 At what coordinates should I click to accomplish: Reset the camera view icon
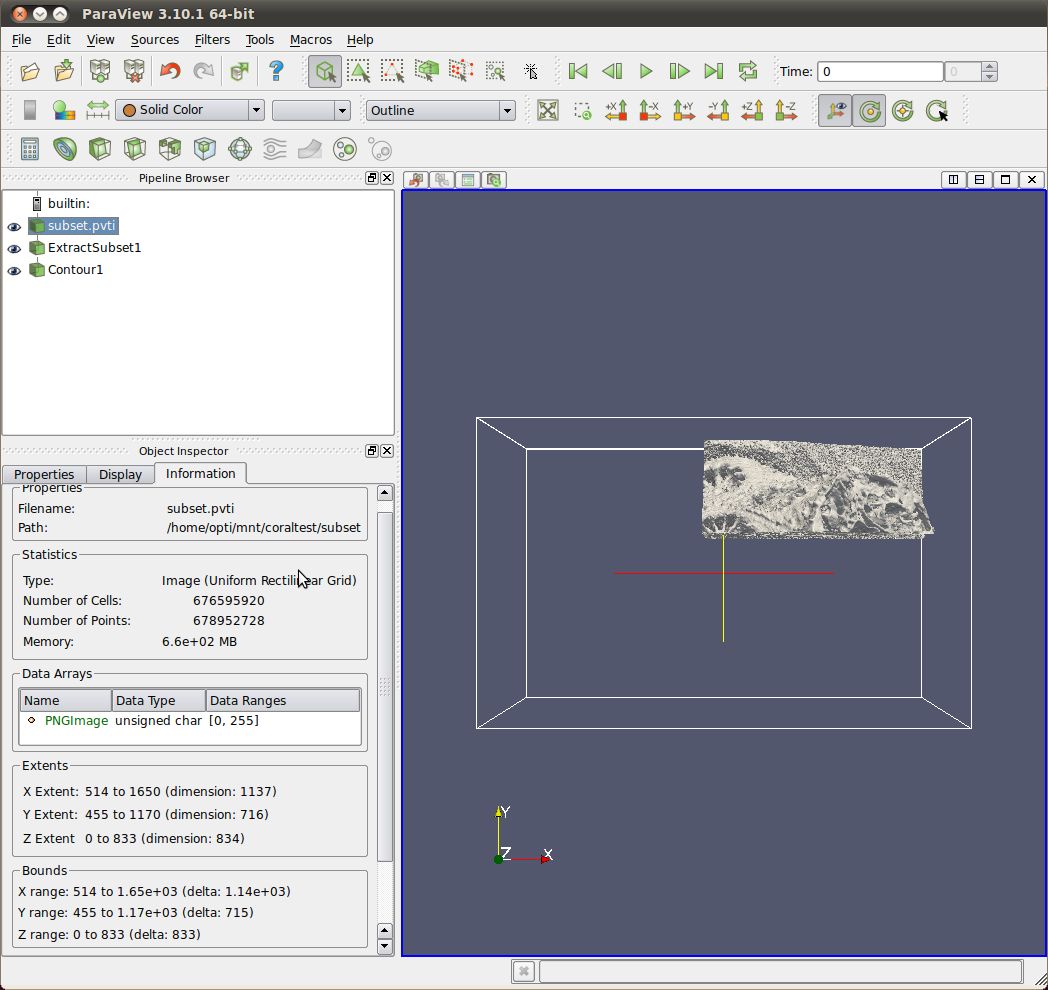click(547, 111)
